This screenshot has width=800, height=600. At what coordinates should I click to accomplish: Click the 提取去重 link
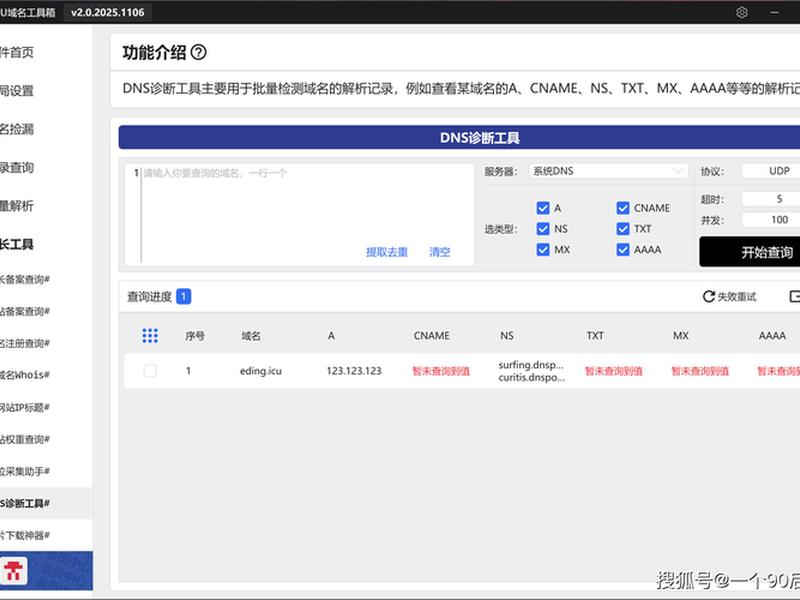(x=387, y=252)
